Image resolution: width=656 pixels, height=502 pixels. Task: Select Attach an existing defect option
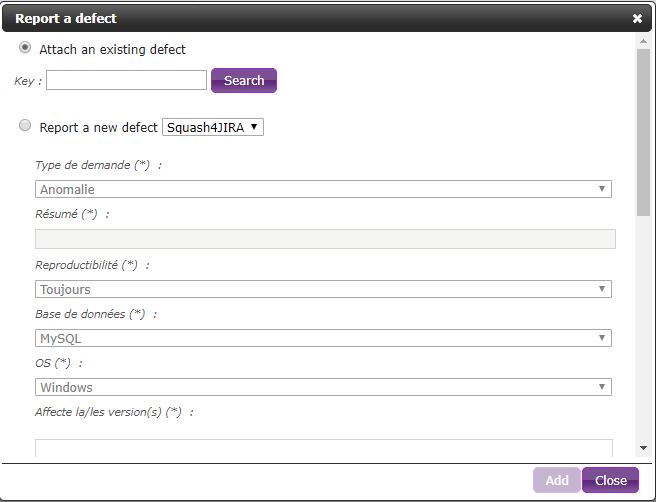point(25,48)
